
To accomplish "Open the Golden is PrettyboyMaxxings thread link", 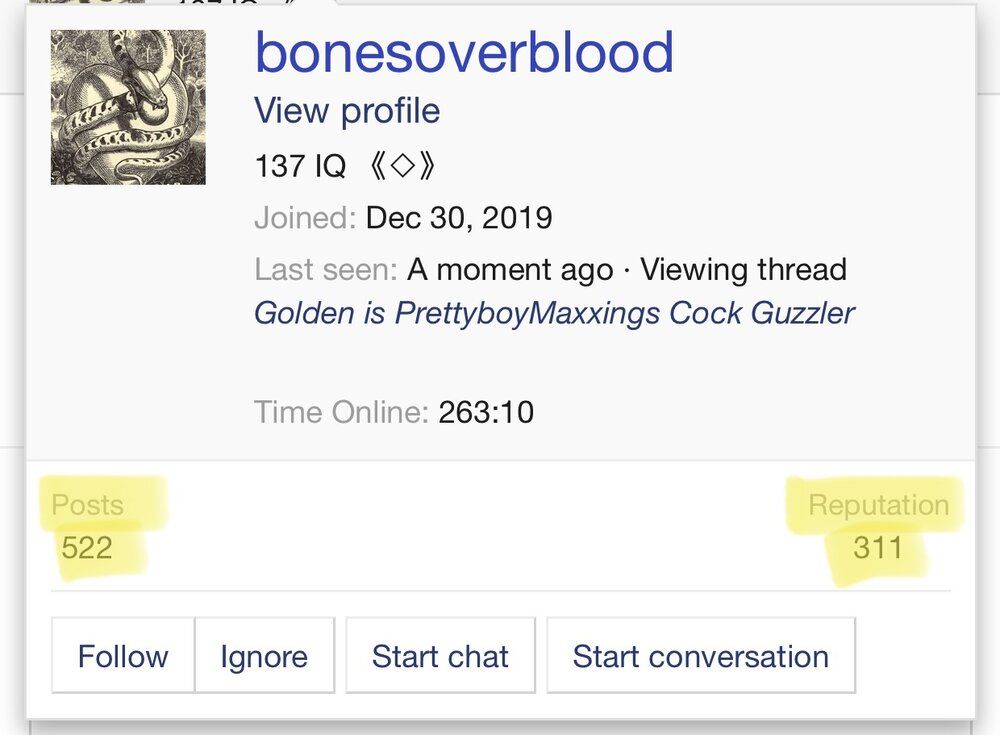I will click(554, 313).
